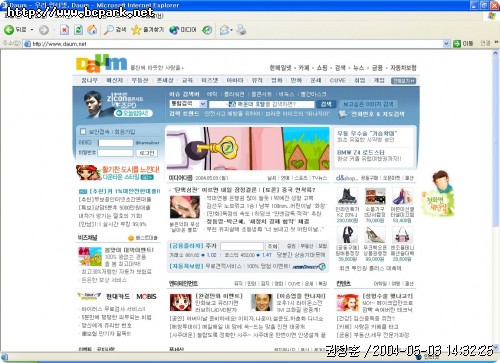500x363 pixels.
Task: Click the Stop loading icon
Action: point(64,30)
